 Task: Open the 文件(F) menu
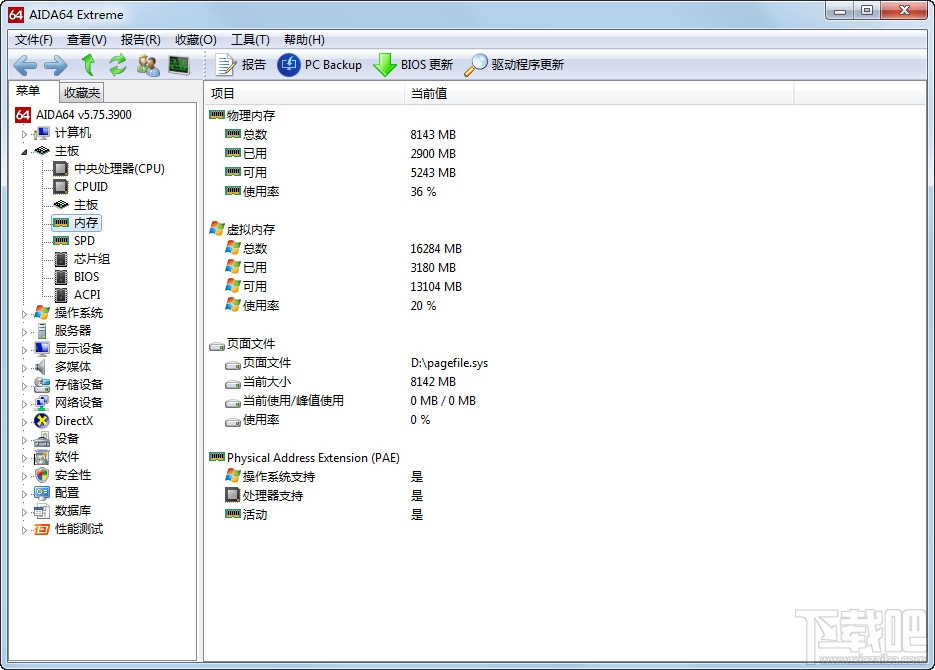pyautogui.click(x=33, y=40)
